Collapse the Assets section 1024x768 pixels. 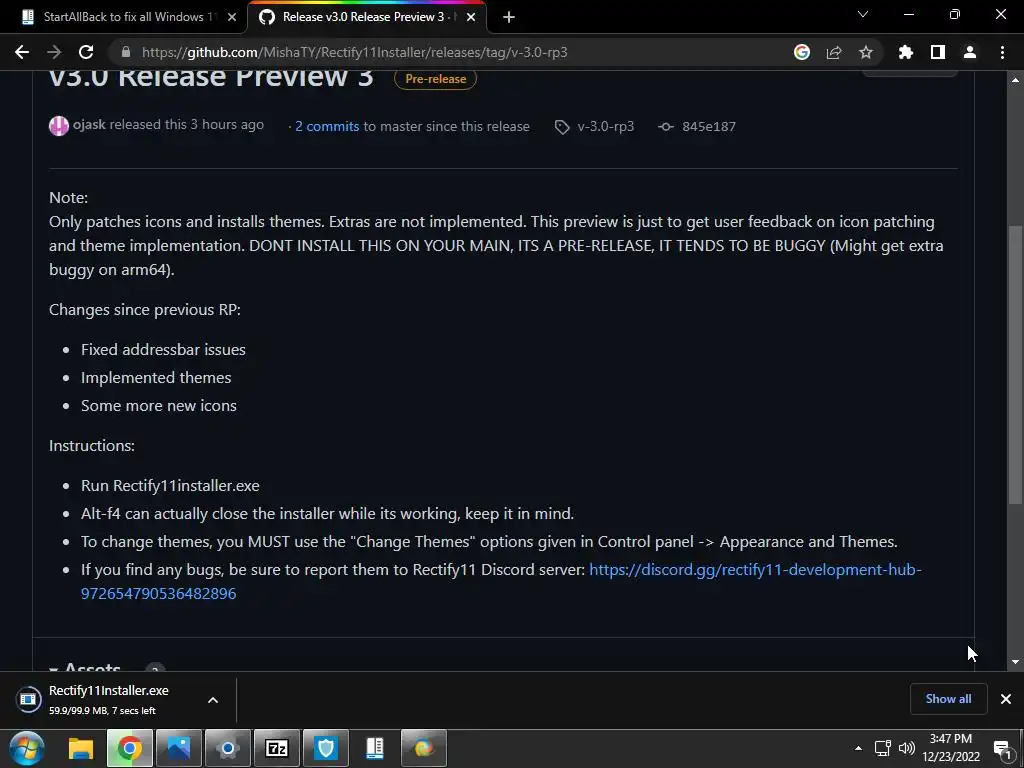[x=85, y=667]
